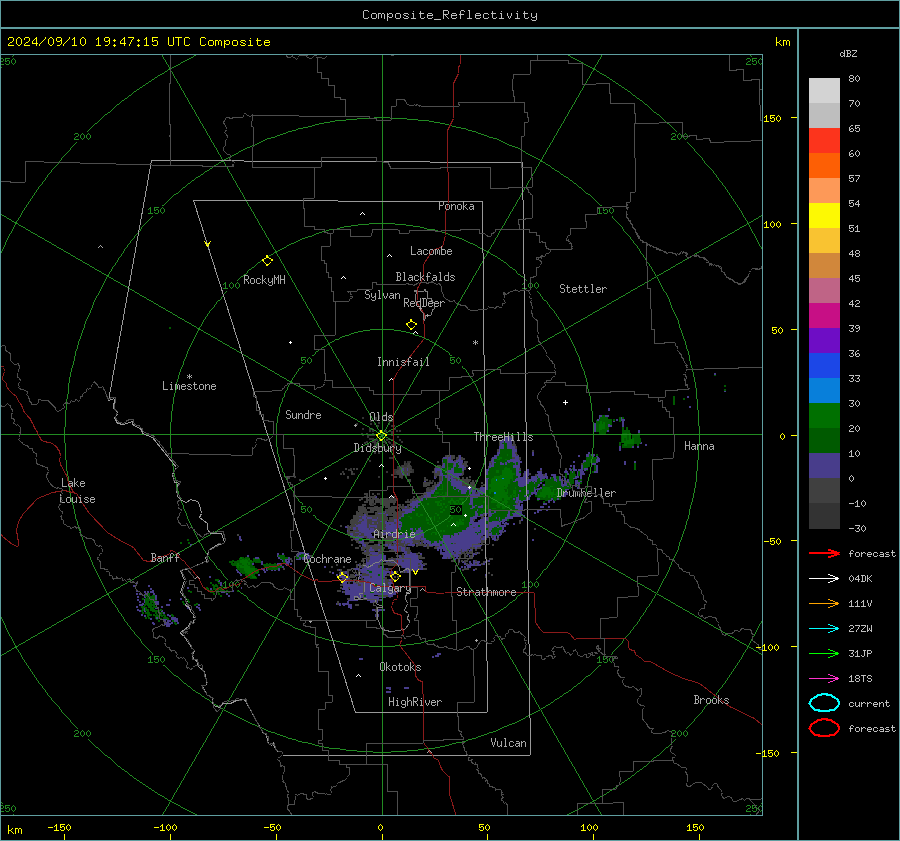The height and width of the screenshot is (841, 900).
Task: Click the Lacombe label
Action: (x=431, y=251)
